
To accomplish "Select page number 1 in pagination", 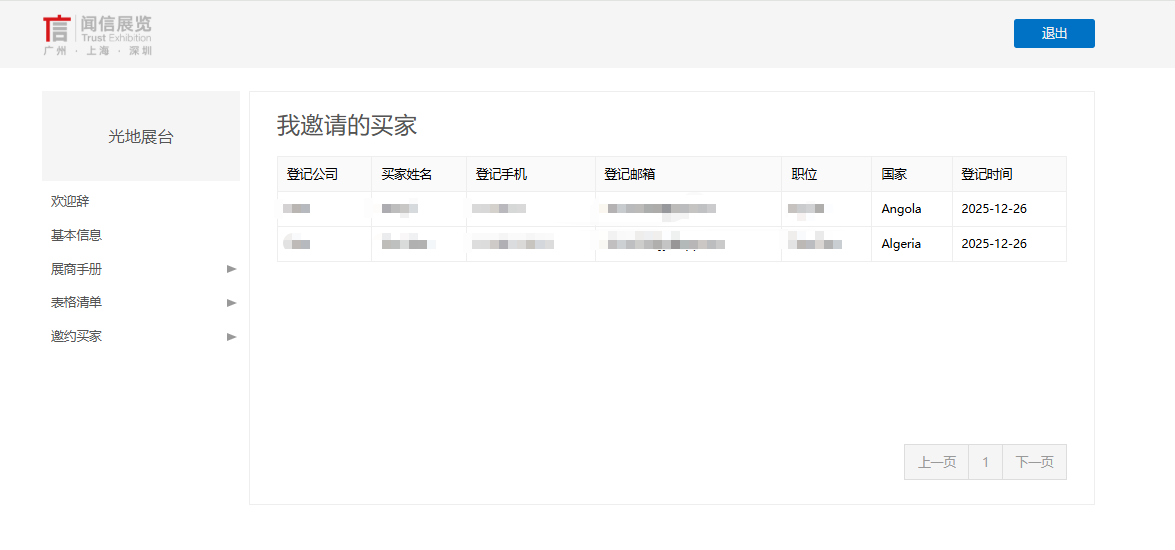I will pos(985,462).
